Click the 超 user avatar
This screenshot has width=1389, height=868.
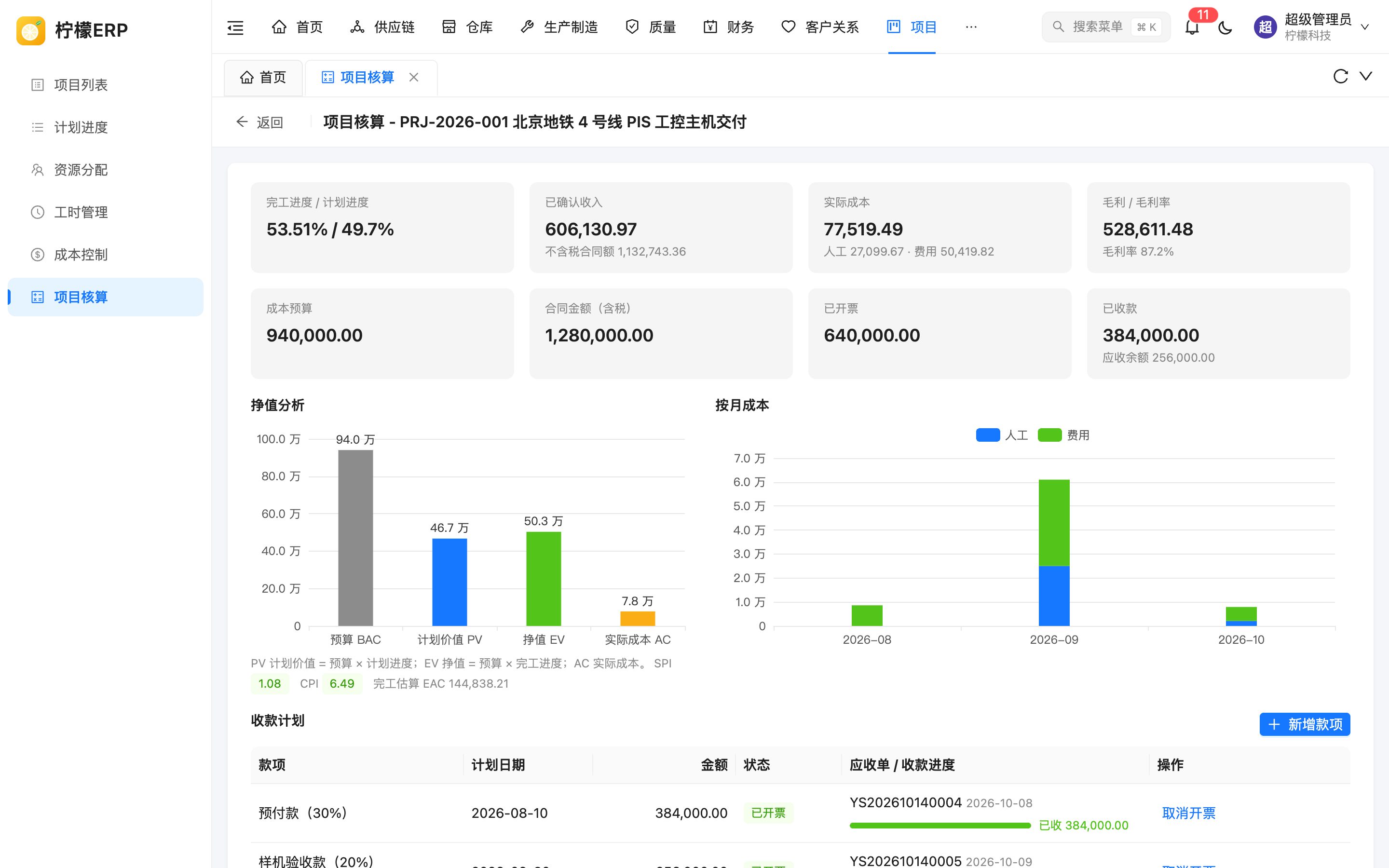[1265, 27]
